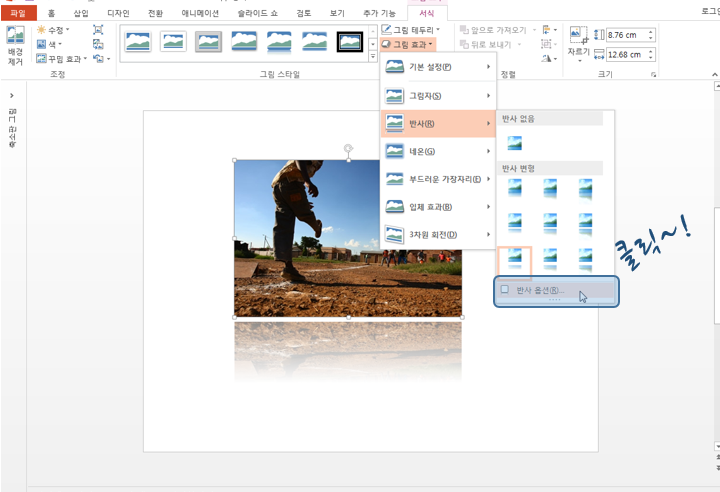The height and width of the screenshot is (492, 720).
Task: Open the 네온(G) glow submenu
Action: 438,151
